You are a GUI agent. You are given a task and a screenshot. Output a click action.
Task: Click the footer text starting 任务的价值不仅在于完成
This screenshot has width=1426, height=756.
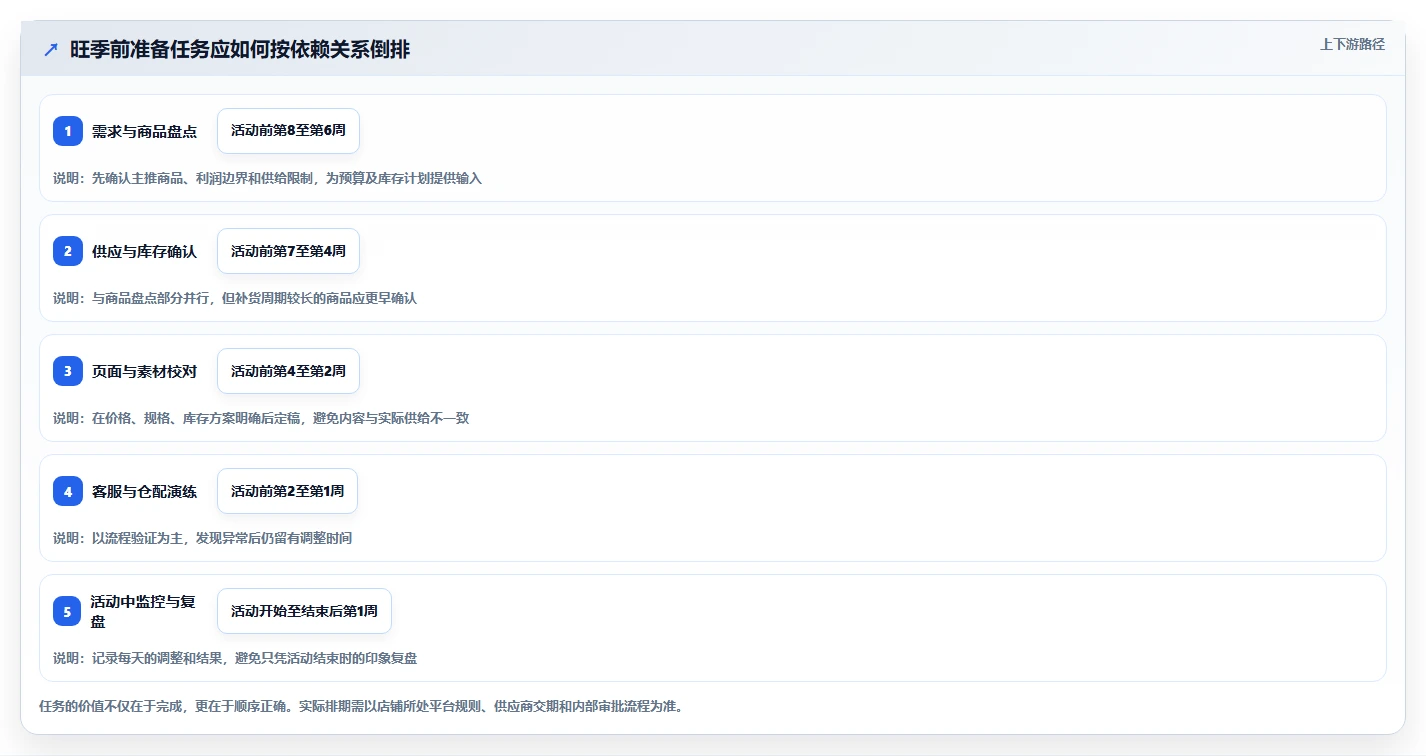[361, 706]
